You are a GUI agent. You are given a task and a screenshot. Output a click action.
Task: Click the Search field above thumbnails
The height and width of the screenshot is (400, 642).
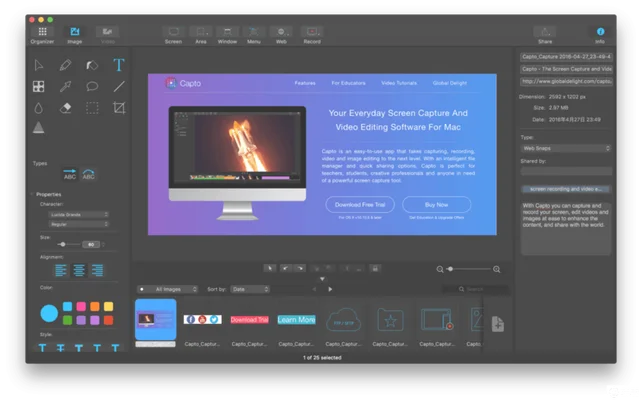pos(476,289)
